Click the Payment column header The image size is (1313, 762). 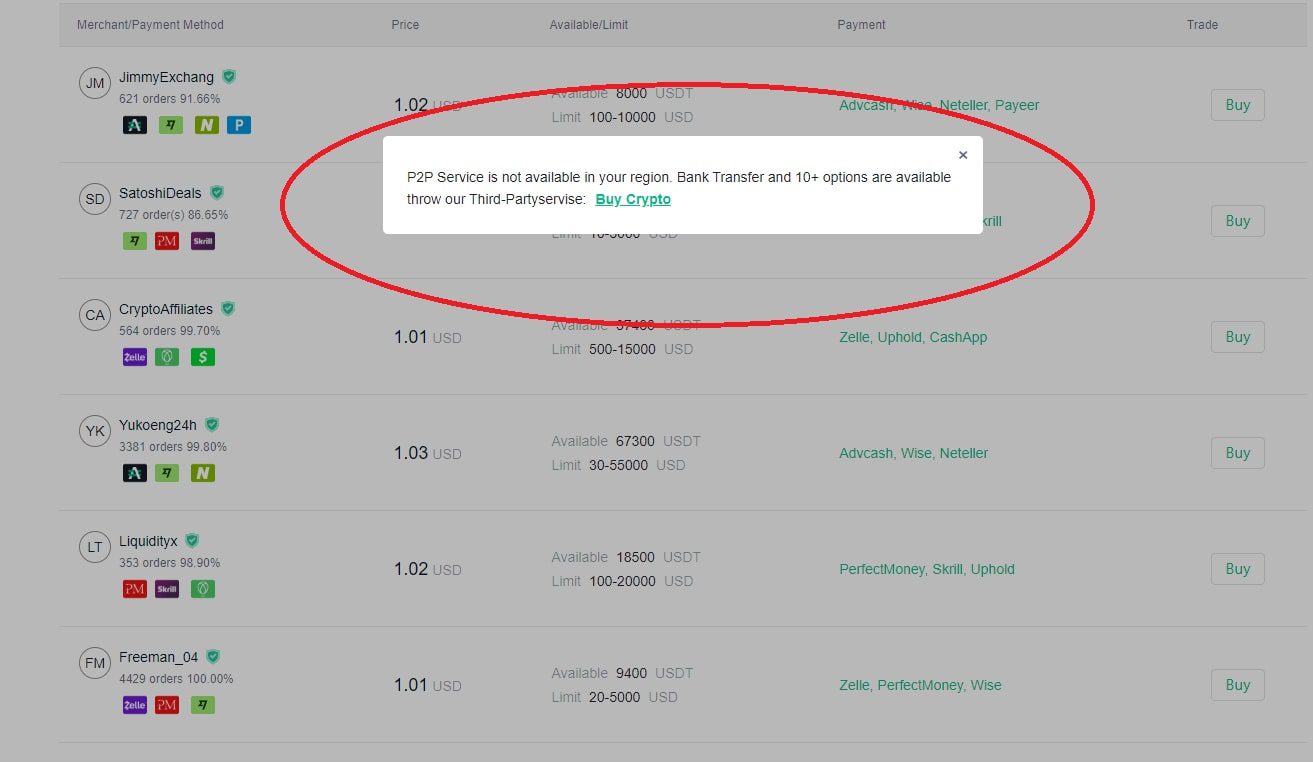click(861, 25)
